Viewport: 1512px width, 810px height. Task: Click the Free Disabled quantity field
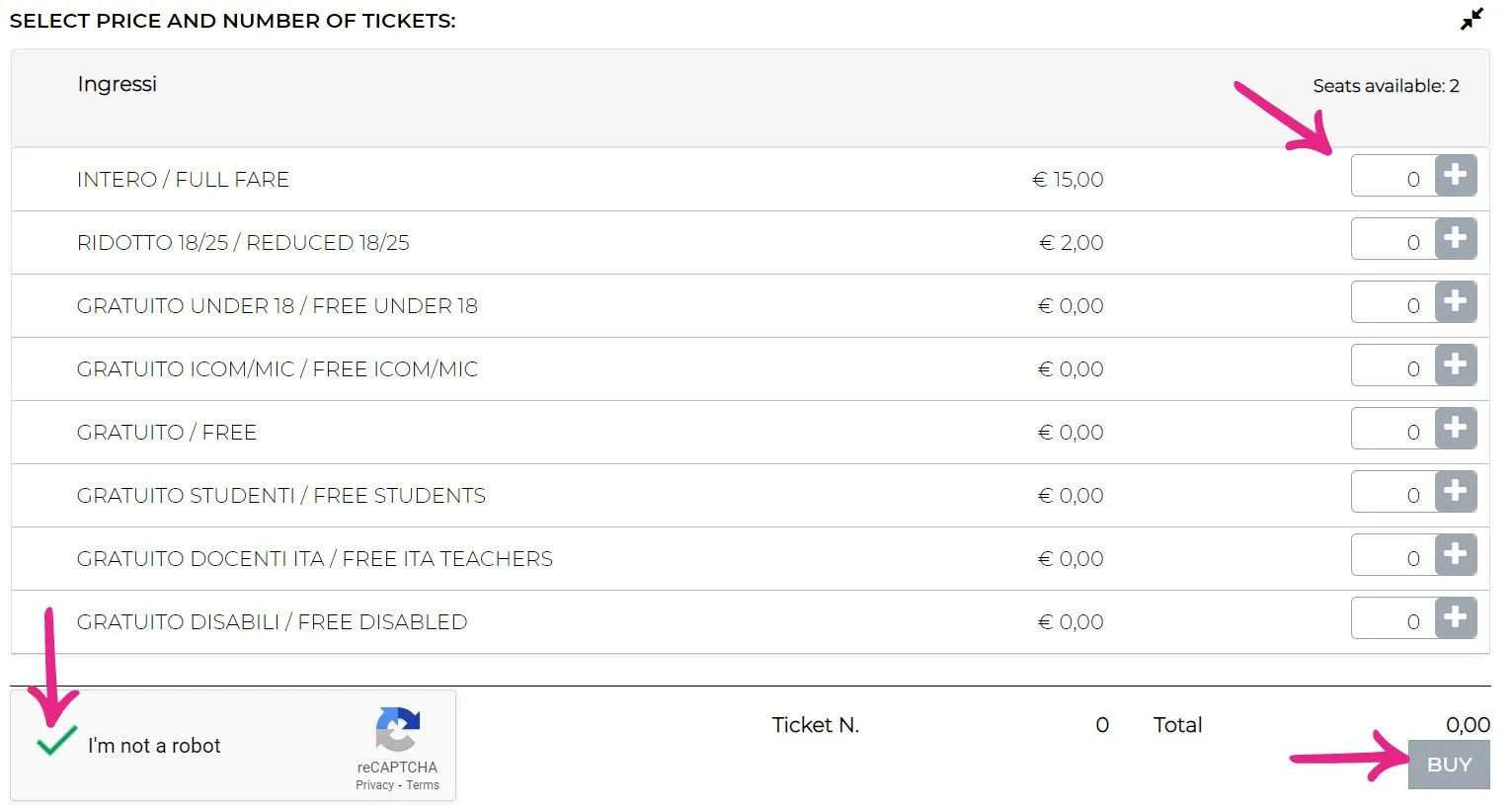pos(1393,621)
